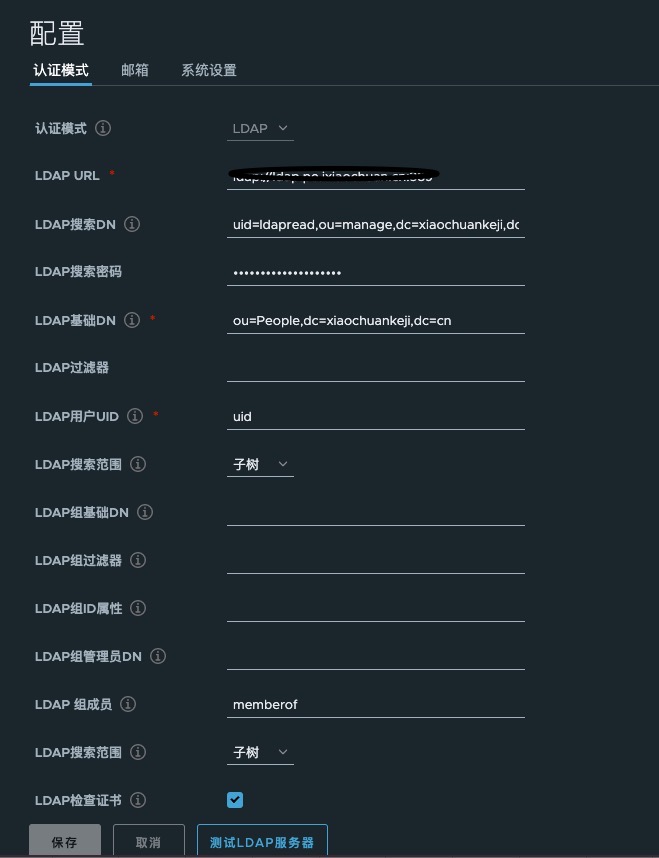
Task: Click the 保存 button
Action: (x=65, y=841)
